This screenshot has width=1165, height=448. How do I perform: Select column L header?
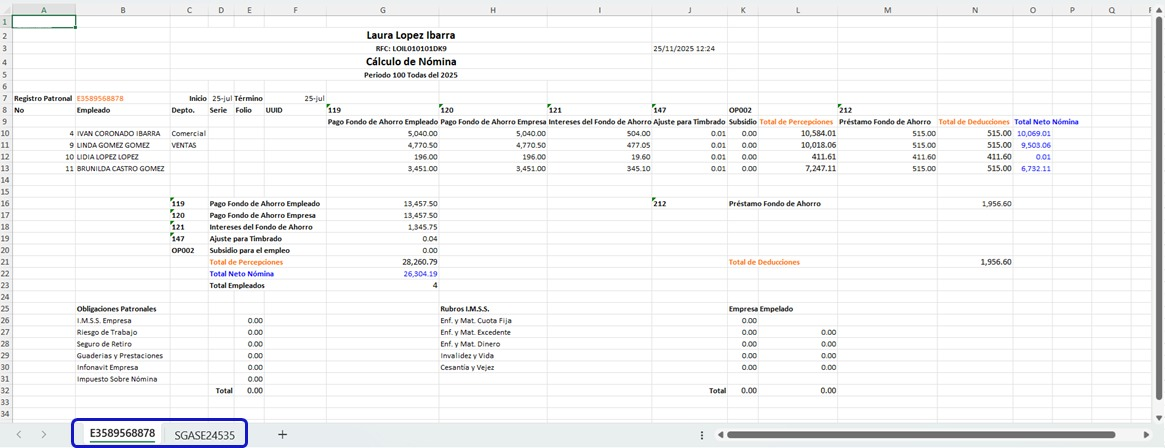click(x=797, y=10)
